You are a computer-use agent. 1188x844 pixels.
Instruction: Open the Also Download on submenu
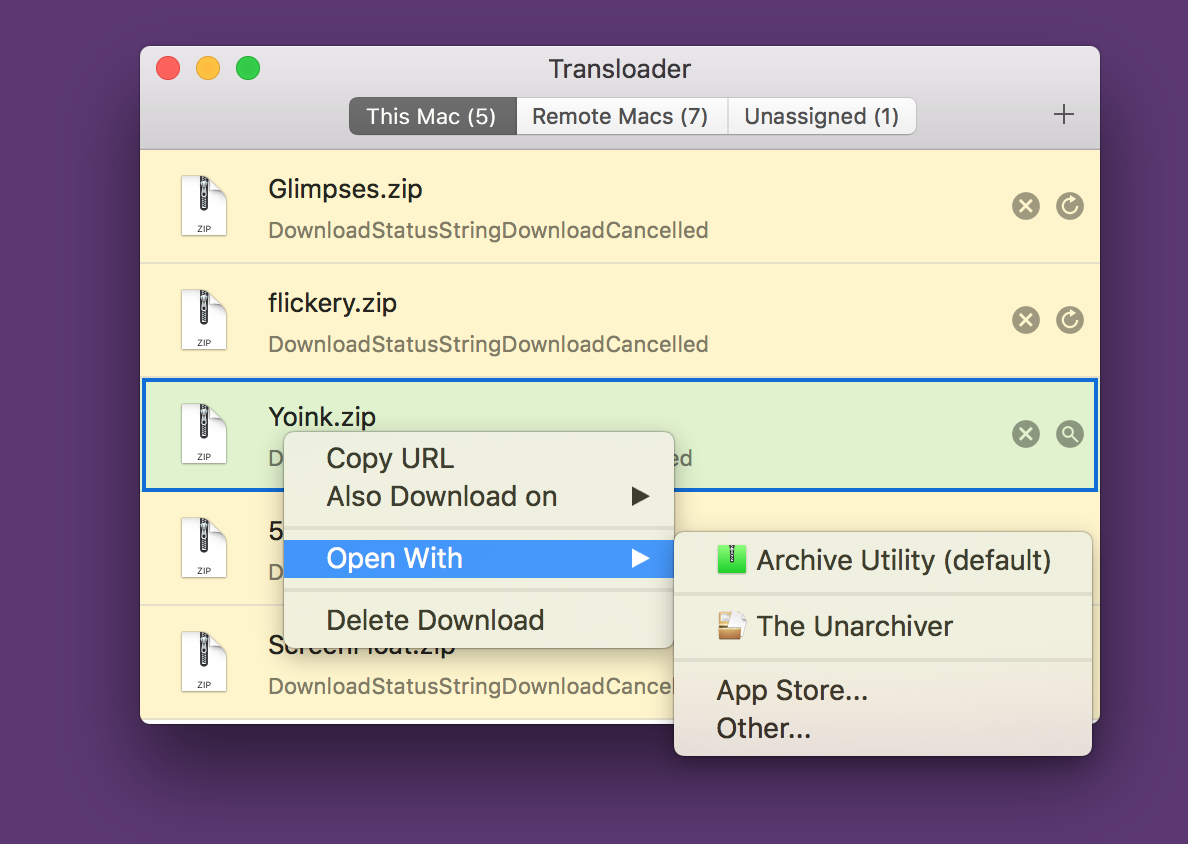tap(479, 496)
